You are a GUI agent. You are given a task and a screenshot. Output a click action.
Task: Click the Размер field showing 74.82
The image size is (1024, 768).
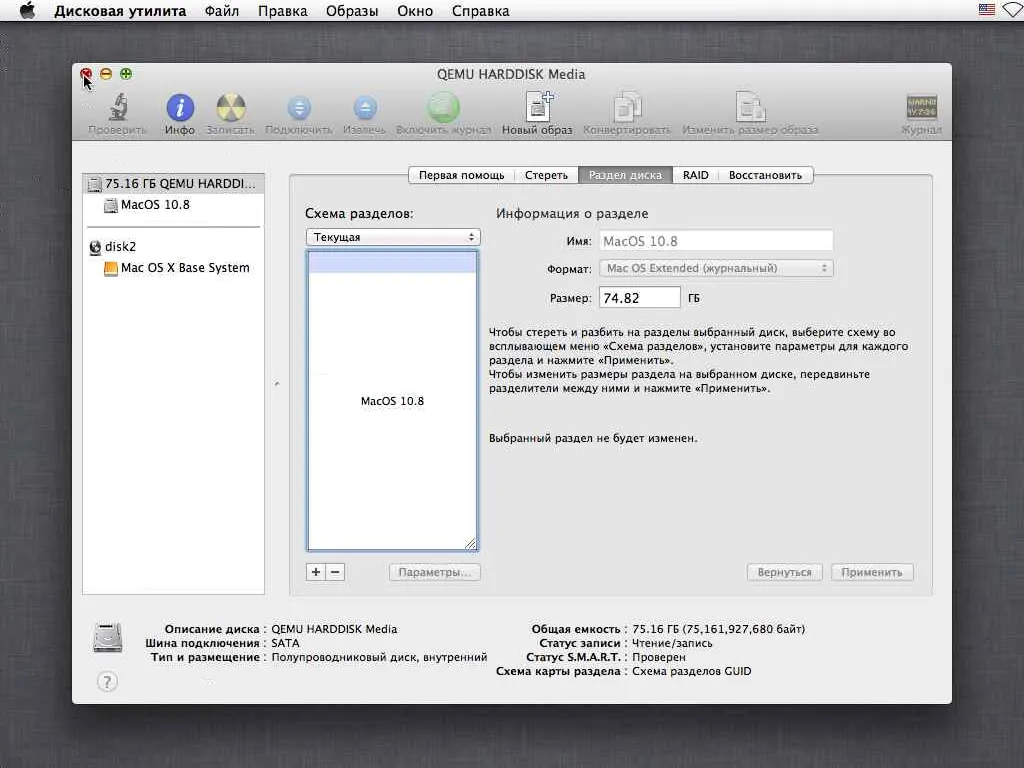click(x=640, y=298)
